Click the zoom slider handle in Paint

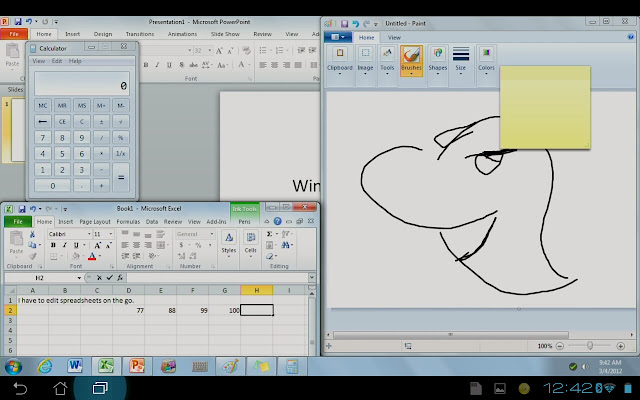pos(590,346)
